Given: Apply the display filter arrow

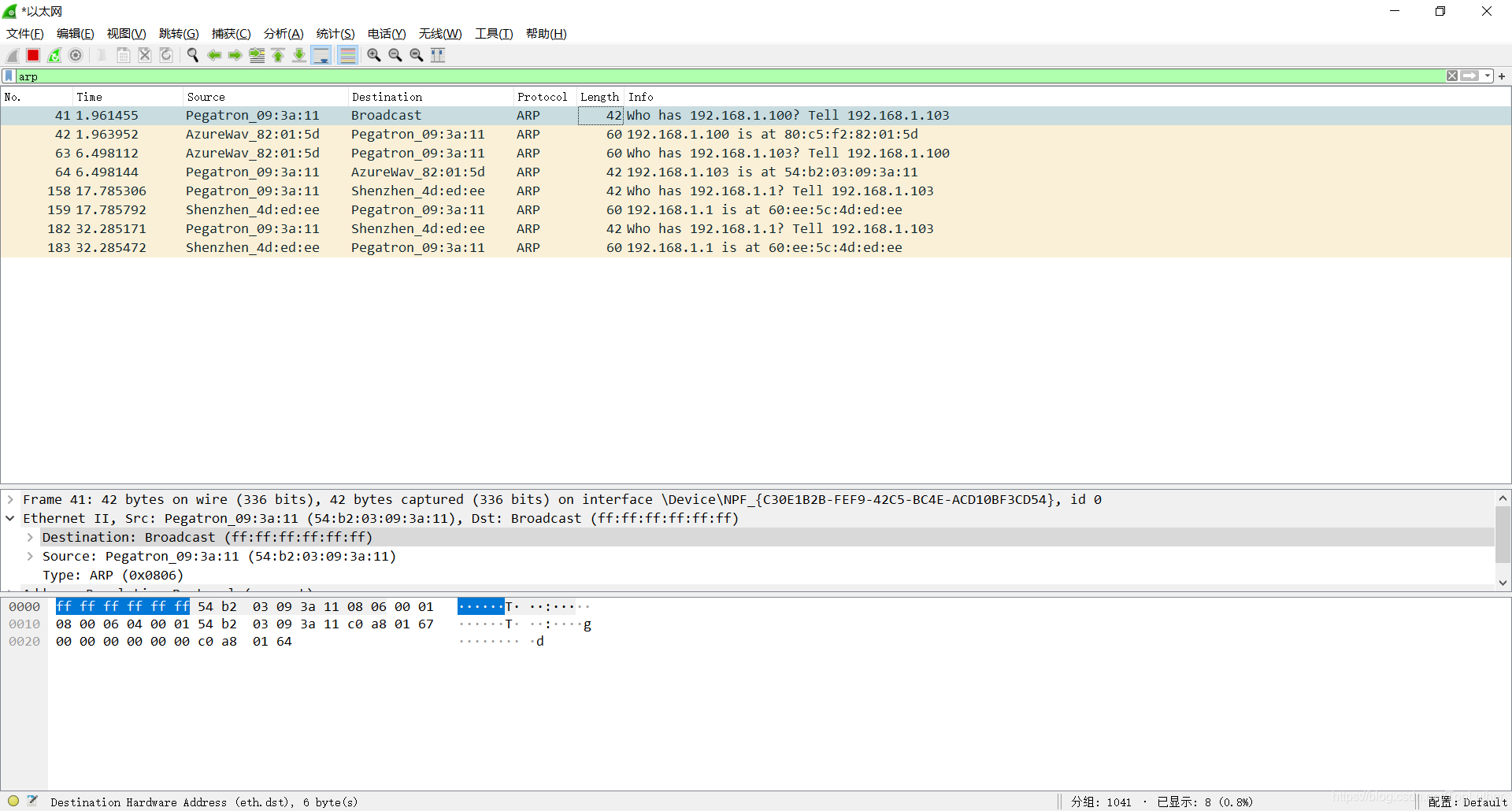Looking at the screenshot, I should [1469, 76].
